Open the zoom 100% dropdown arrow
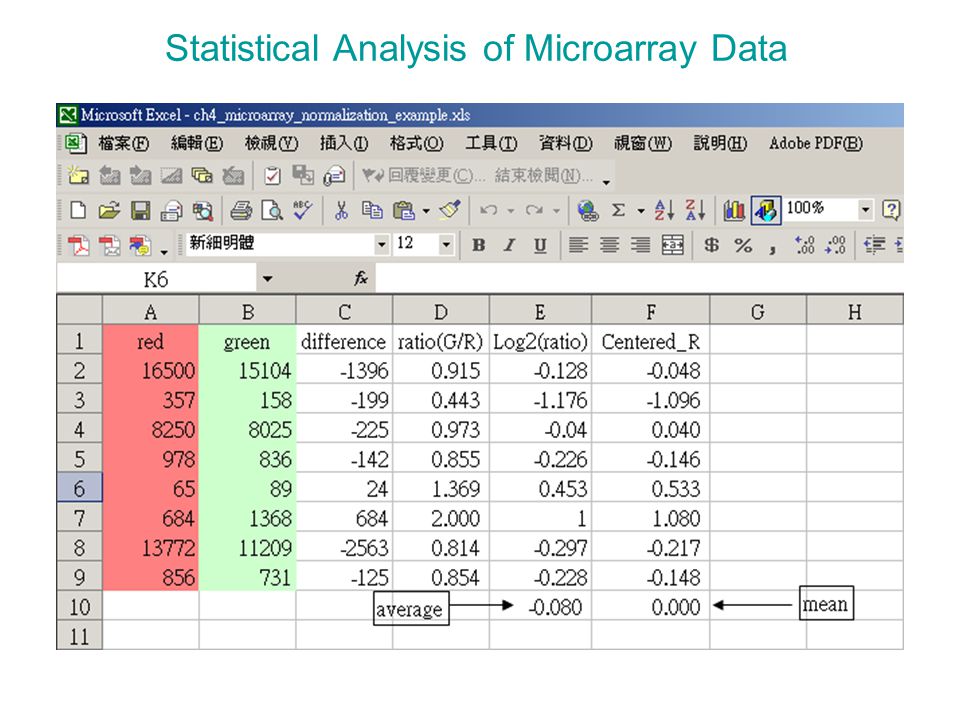Image resolution: width=960 pixels, height=720 pixels. (865, 210)
